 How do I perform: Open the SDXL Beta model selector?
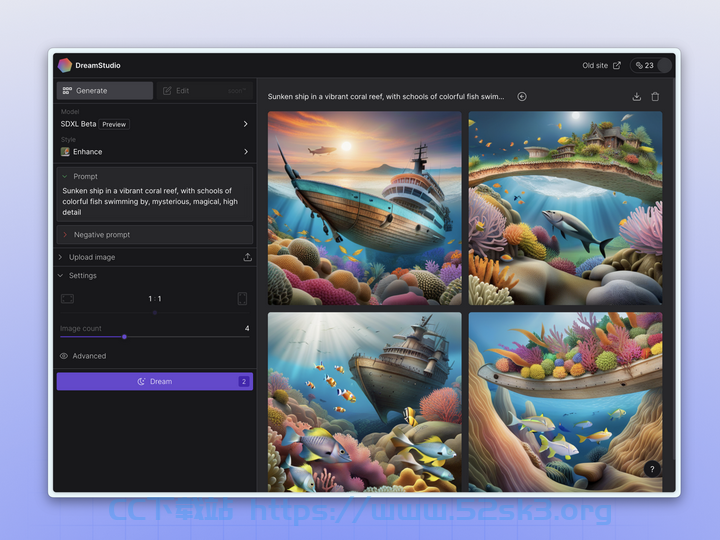point(155,124)
